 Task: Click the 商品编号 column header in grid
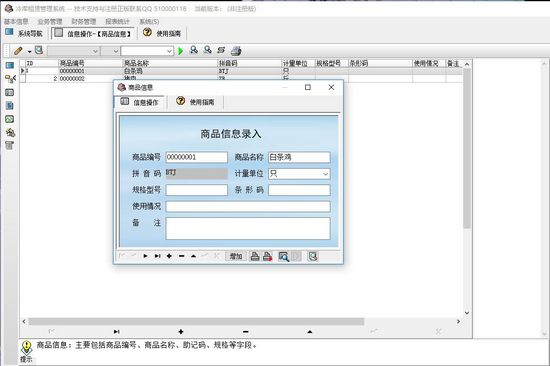point(90,63)
